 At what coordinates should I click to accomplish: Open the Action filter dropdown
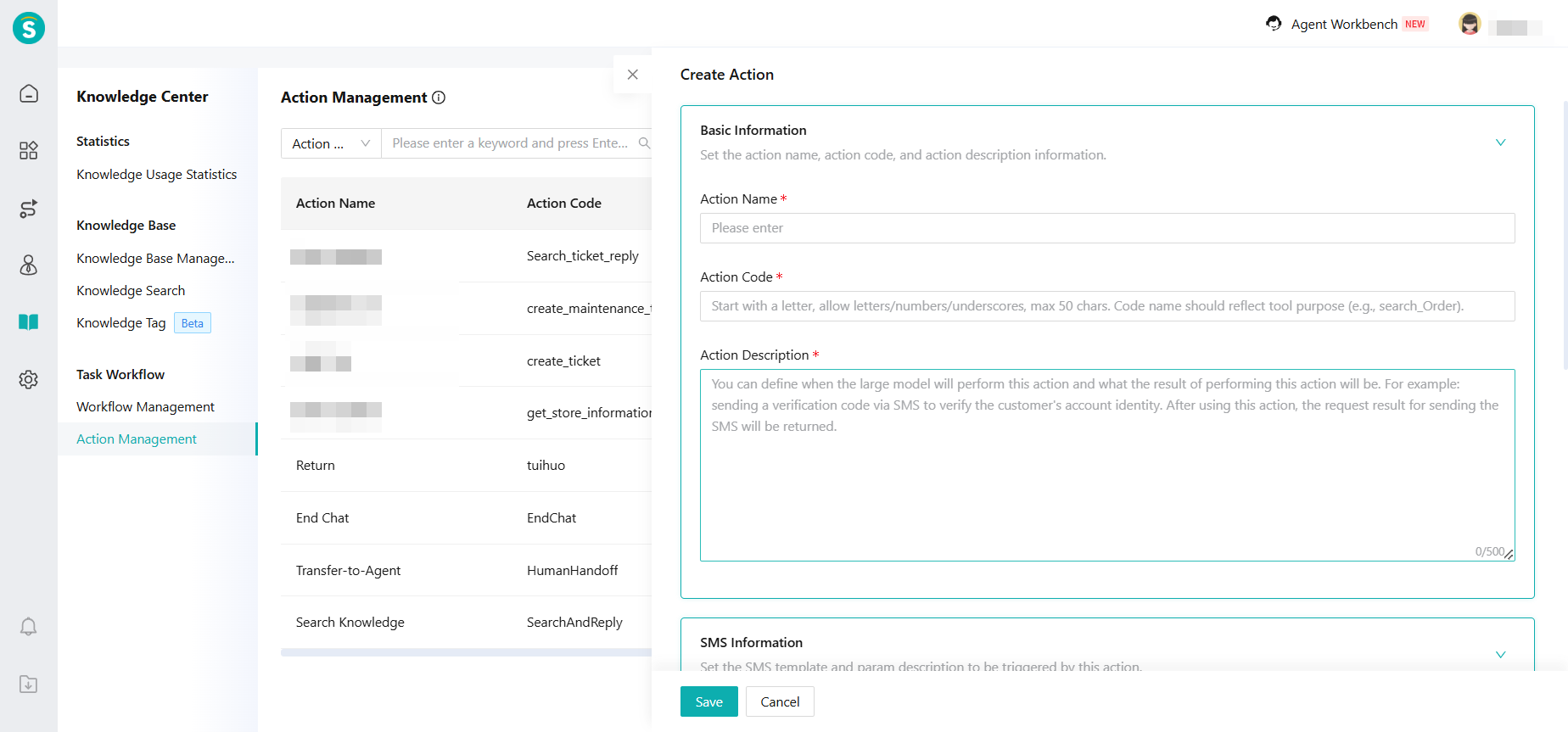click(331, 143)
